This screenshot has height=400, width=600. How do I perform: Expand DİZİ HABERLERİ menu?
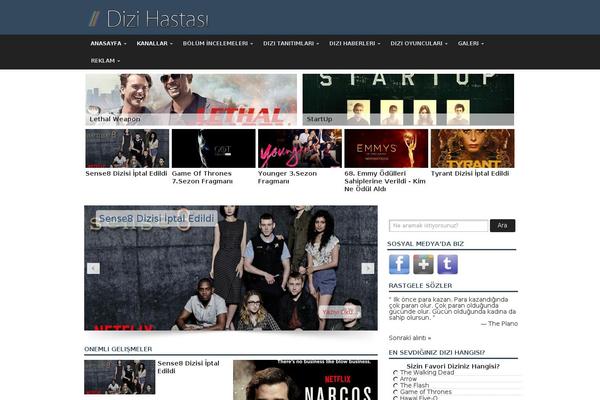(x=355, y=44)
